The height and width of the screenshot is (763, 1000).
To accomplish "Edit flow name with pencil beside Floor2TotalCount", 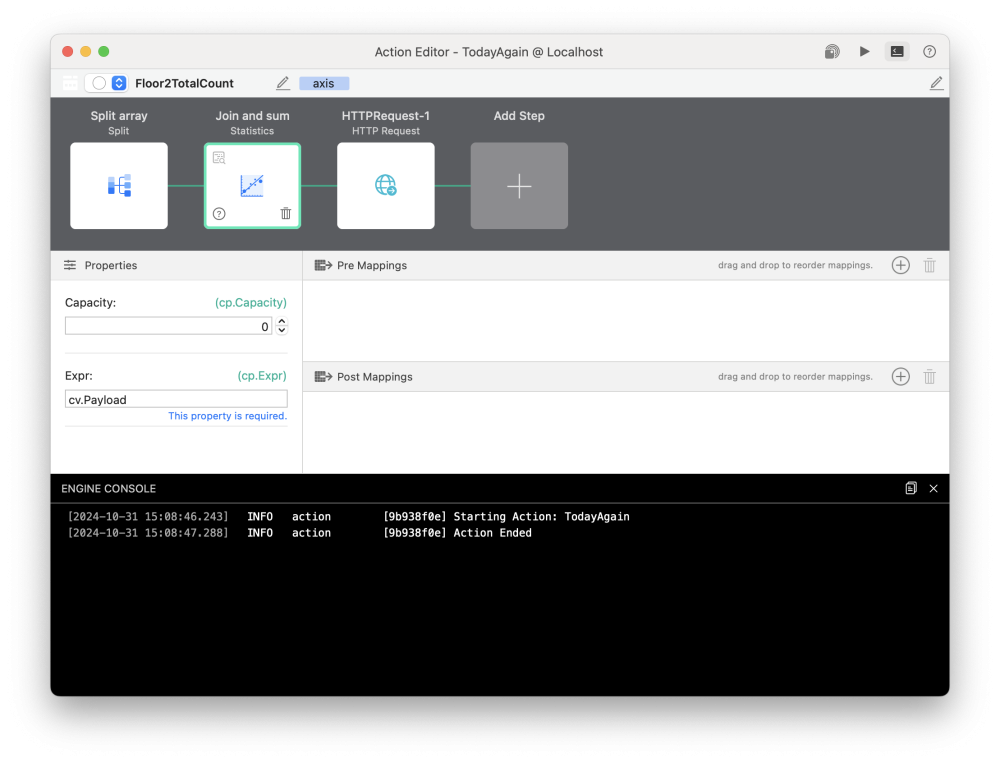I will point(283,83).
